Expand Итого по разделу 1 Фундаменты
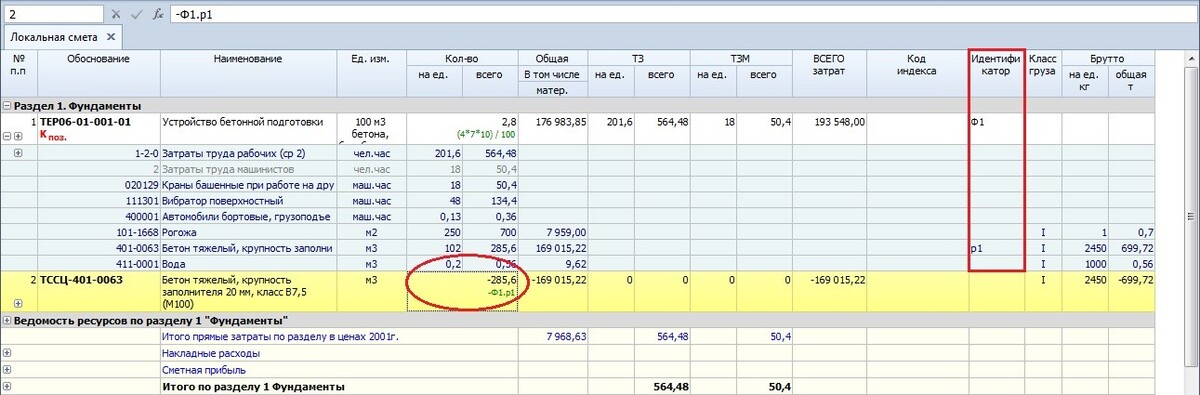The height and width of the screenshot is (395, 1200). coord(7,386)
